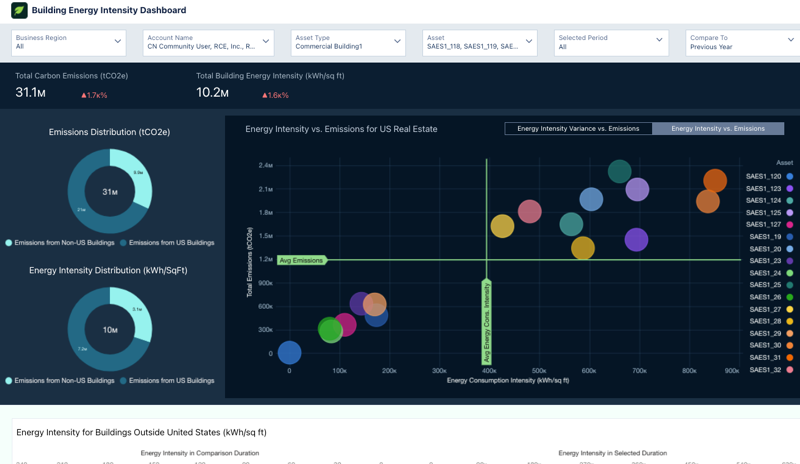Open the Compare To dropdown
This screenshot has width=800, height=464.
tap(743, 42)
